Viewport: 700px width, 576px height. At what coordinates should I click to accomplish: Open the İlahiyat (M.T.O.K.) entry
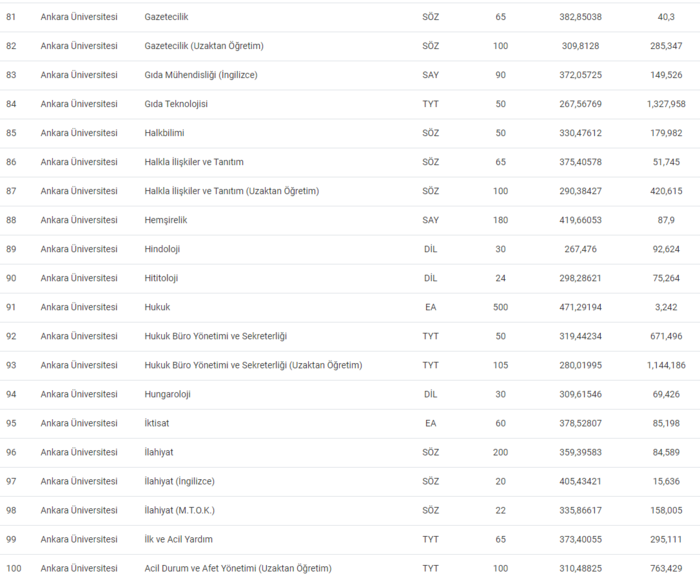[x=180, y=510]
